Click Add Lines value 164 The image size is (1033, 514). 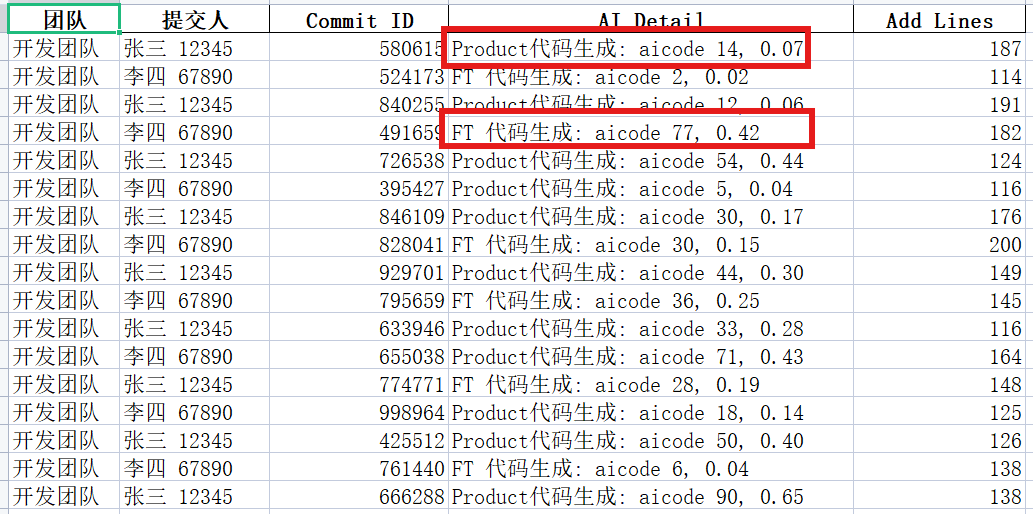(1005, 357)
